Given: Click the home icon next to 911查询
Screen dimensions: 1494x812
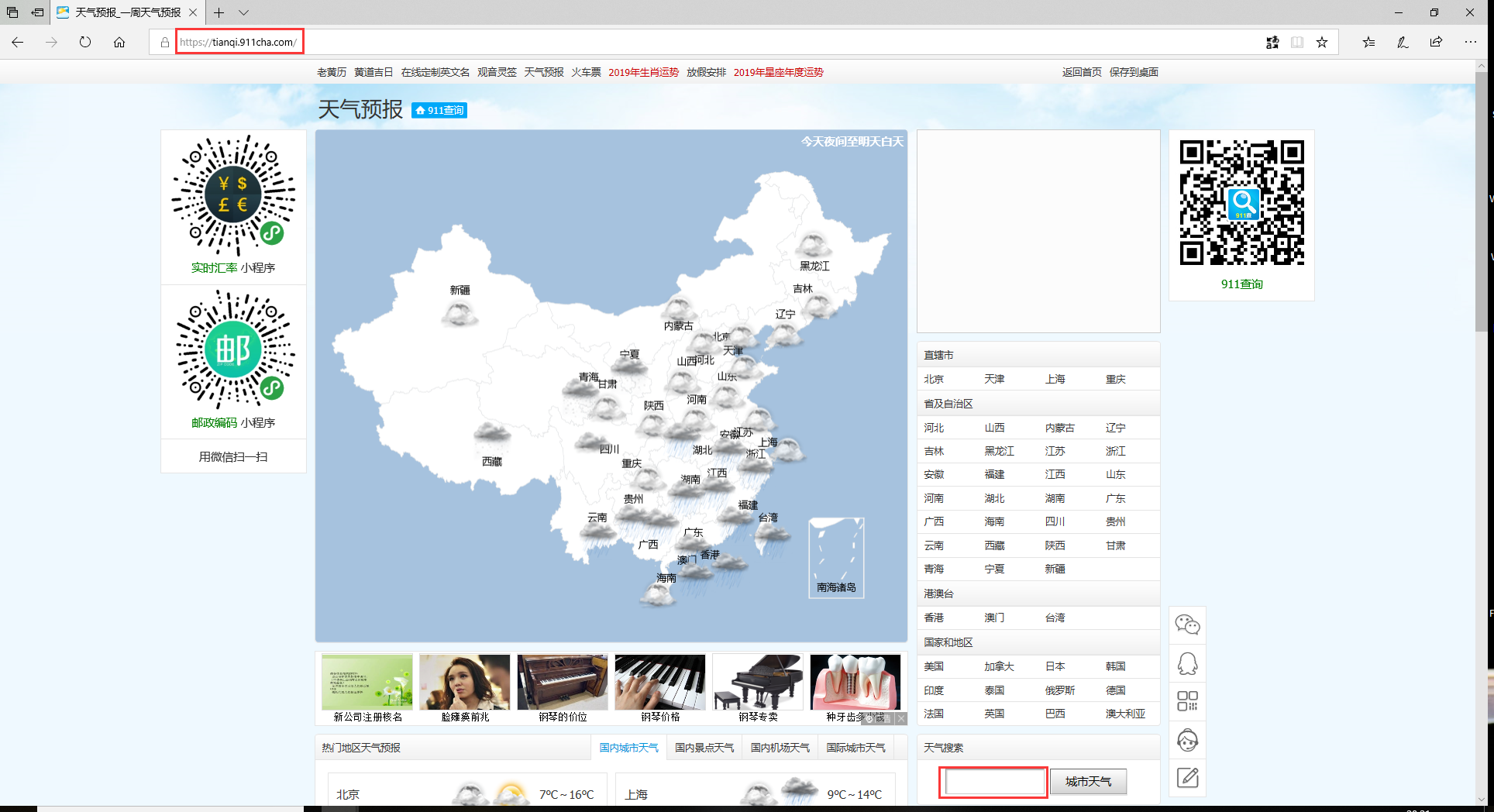Looking at the screenshot, I should (x=418, y=110).
